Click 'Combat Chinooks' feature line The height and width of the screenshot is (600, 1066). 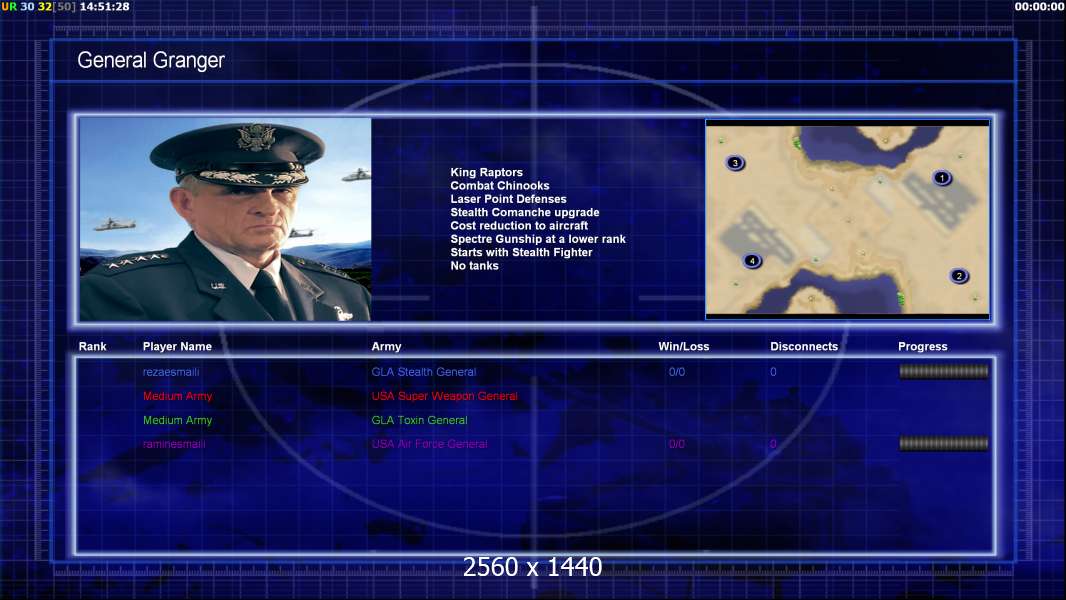pyautogui.click(x=500, y=186)
